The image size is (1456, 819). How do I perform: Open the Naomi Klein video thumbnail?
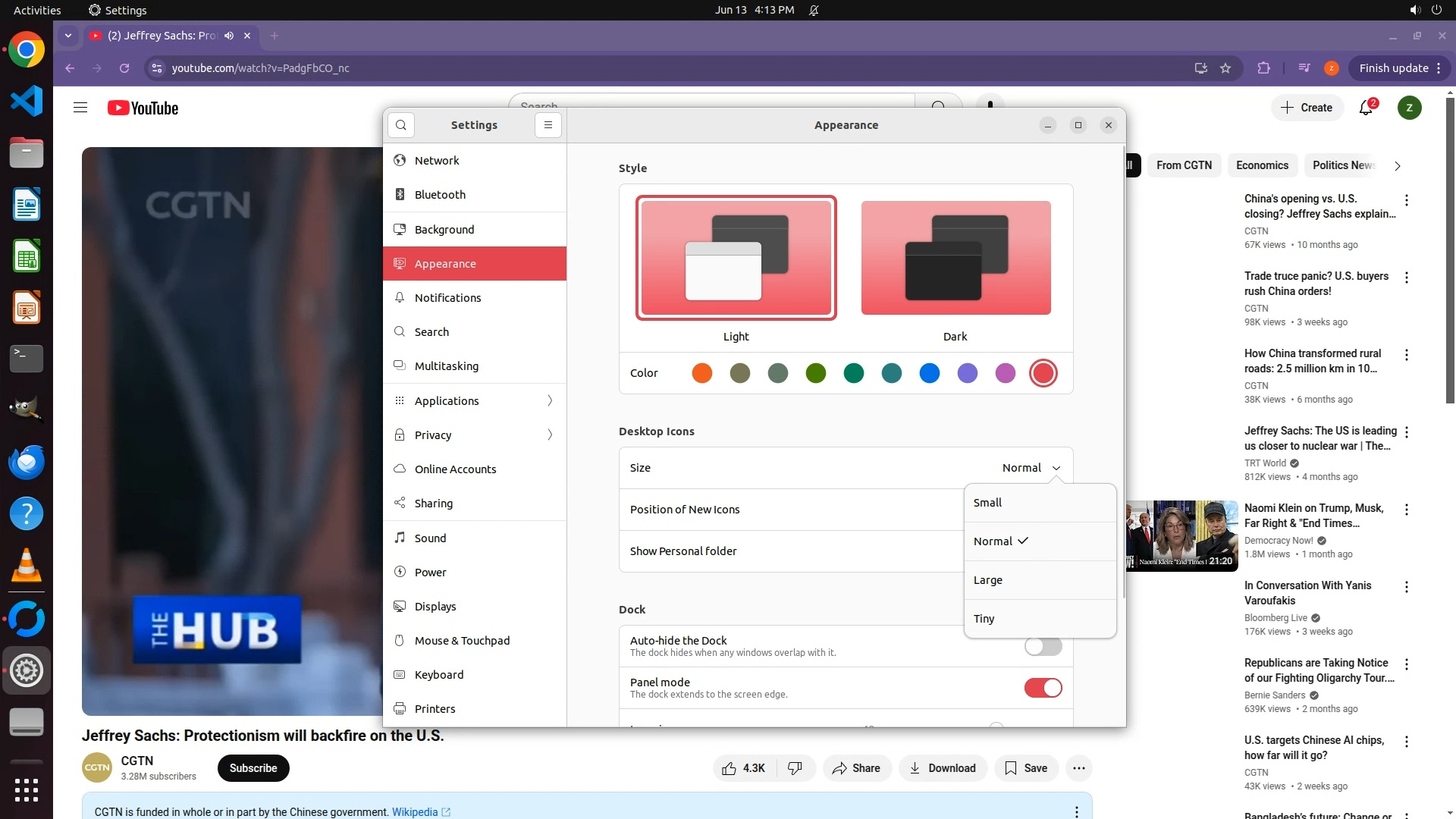1183,535
